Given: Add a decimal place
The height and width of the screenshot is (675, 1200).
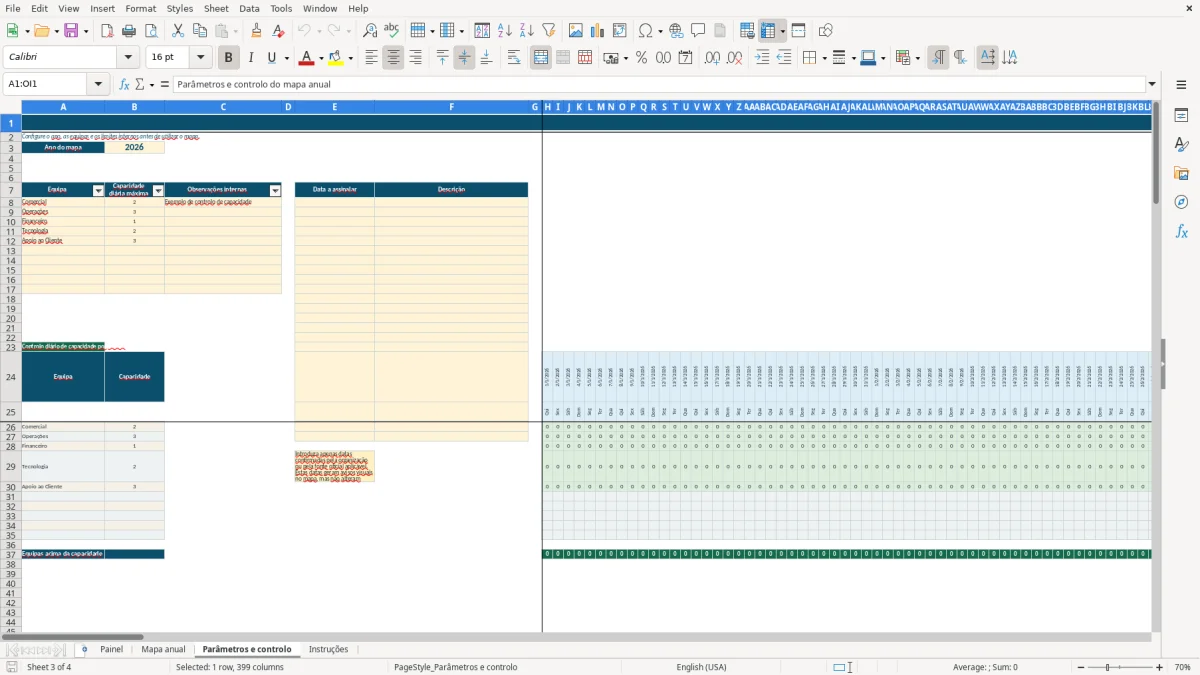Looking at the screenshot, I should (x=712, y=58).
